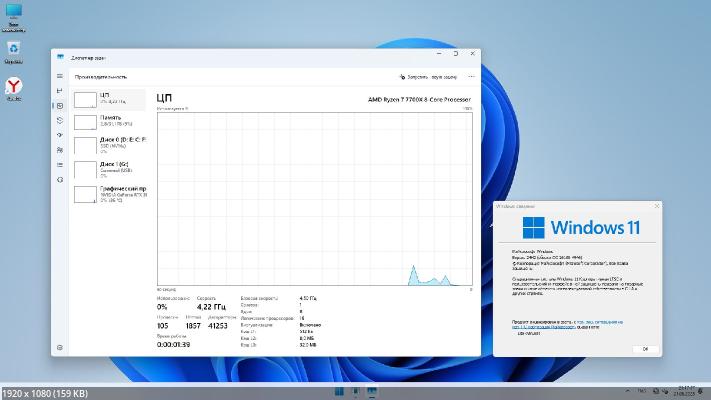This screenshot has width=711, height=400.
Task: Open the Task Manager hamburger navigation menu
Action: coord(60,76)
